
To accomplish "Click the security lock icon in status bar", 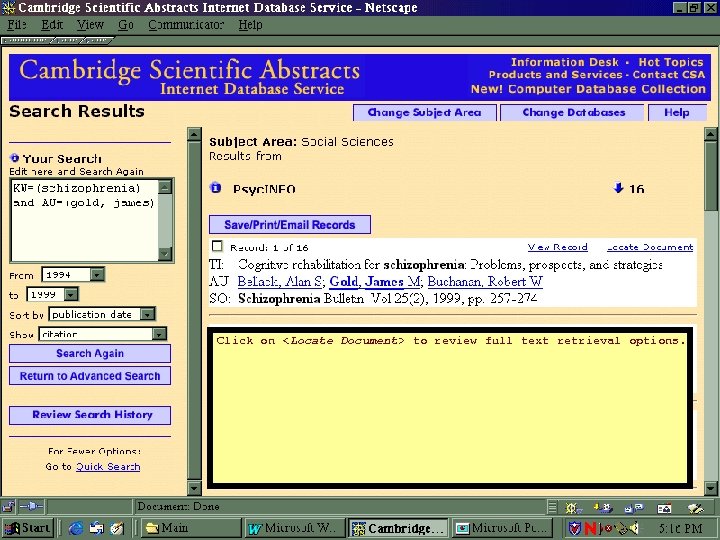I will (8, 506).
